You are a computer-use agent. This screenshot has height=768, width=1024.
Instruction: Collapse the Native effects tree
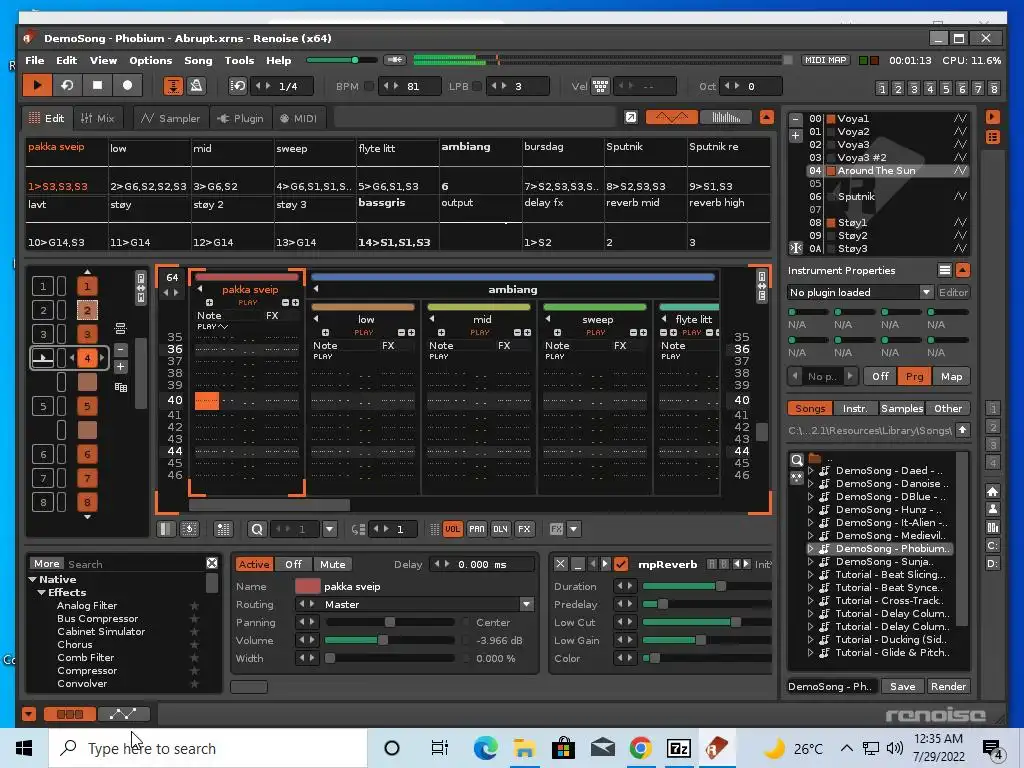(x=33, y=580)
